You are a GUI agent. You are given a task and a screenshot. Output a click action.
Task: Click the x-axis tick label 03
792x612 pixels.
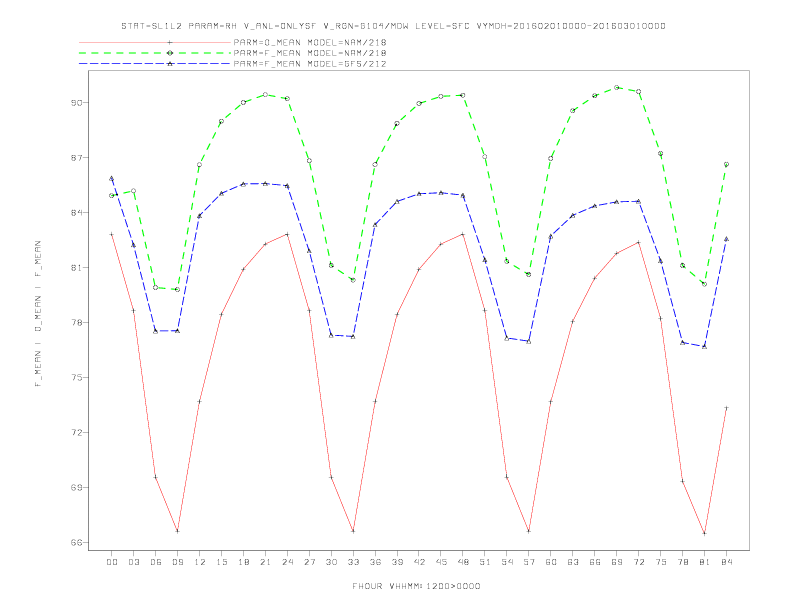(x=133, y=562)
